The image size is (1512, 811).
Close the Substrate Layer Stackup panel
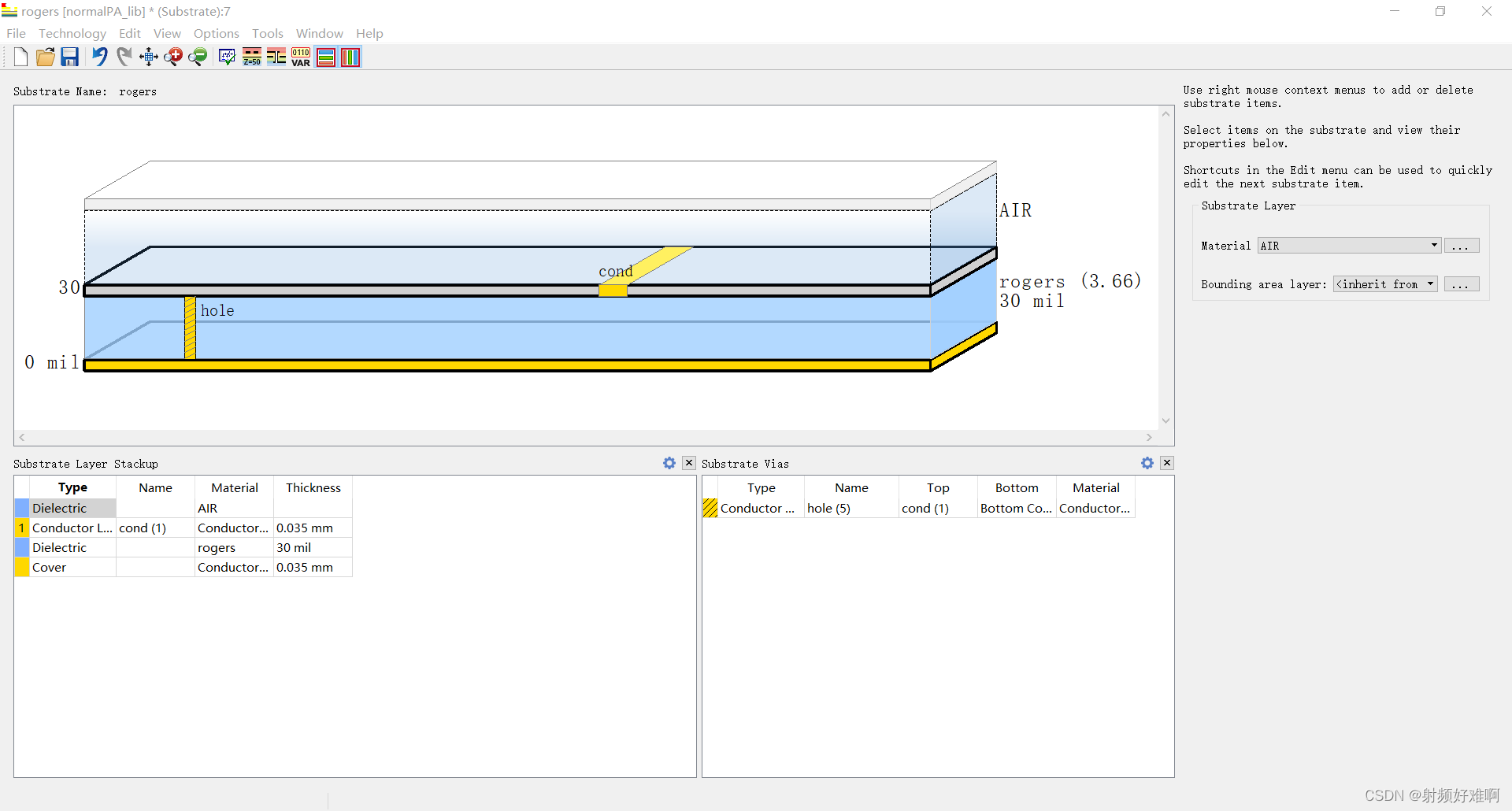689,463
